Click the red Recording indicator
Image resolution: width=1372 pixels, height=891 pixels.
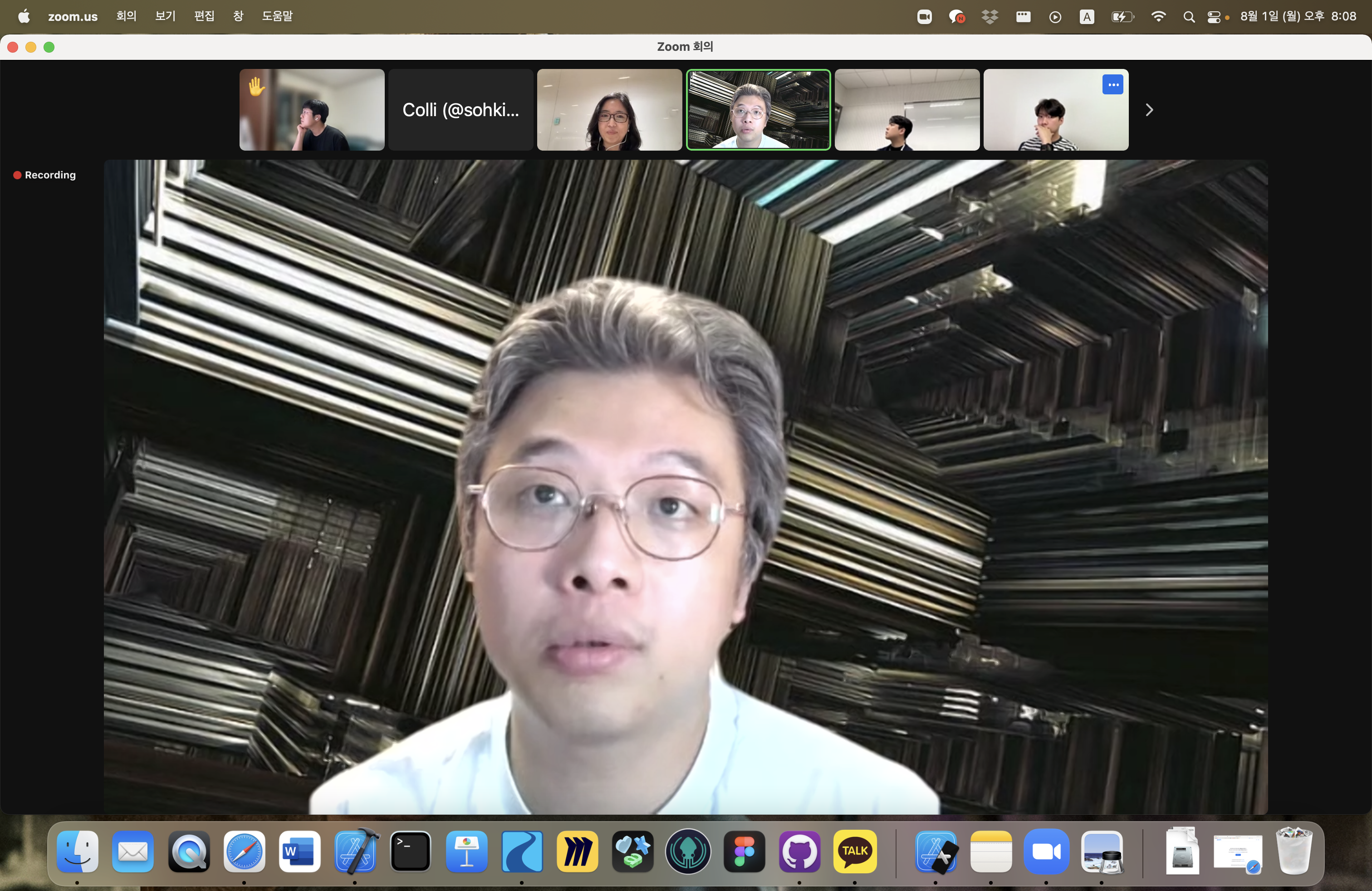[x=44, y=175]
